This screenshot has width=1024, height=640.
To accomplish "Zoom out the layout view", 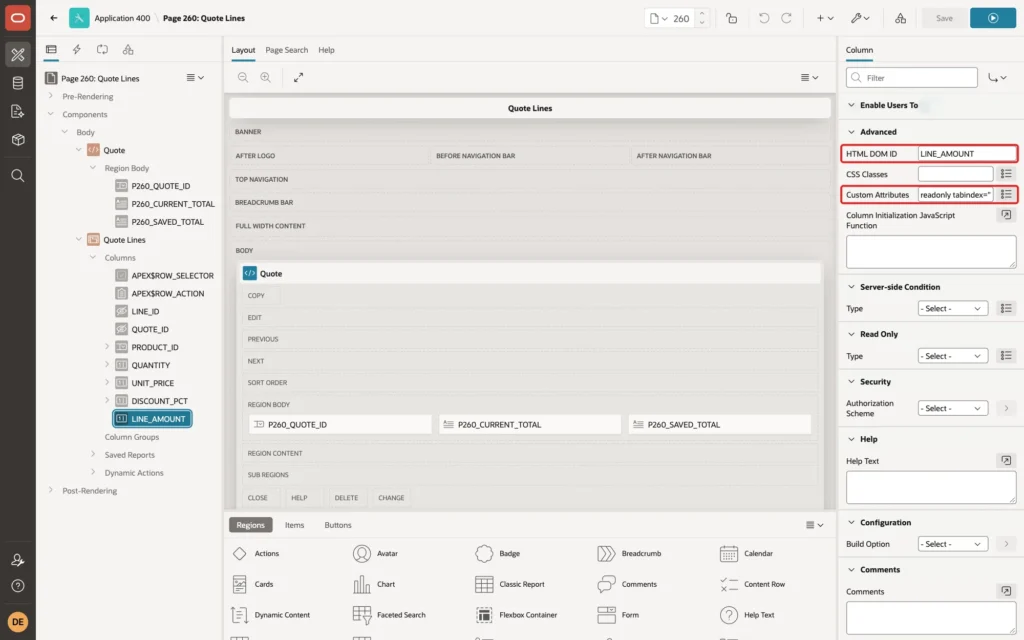I will click(243, 77).
